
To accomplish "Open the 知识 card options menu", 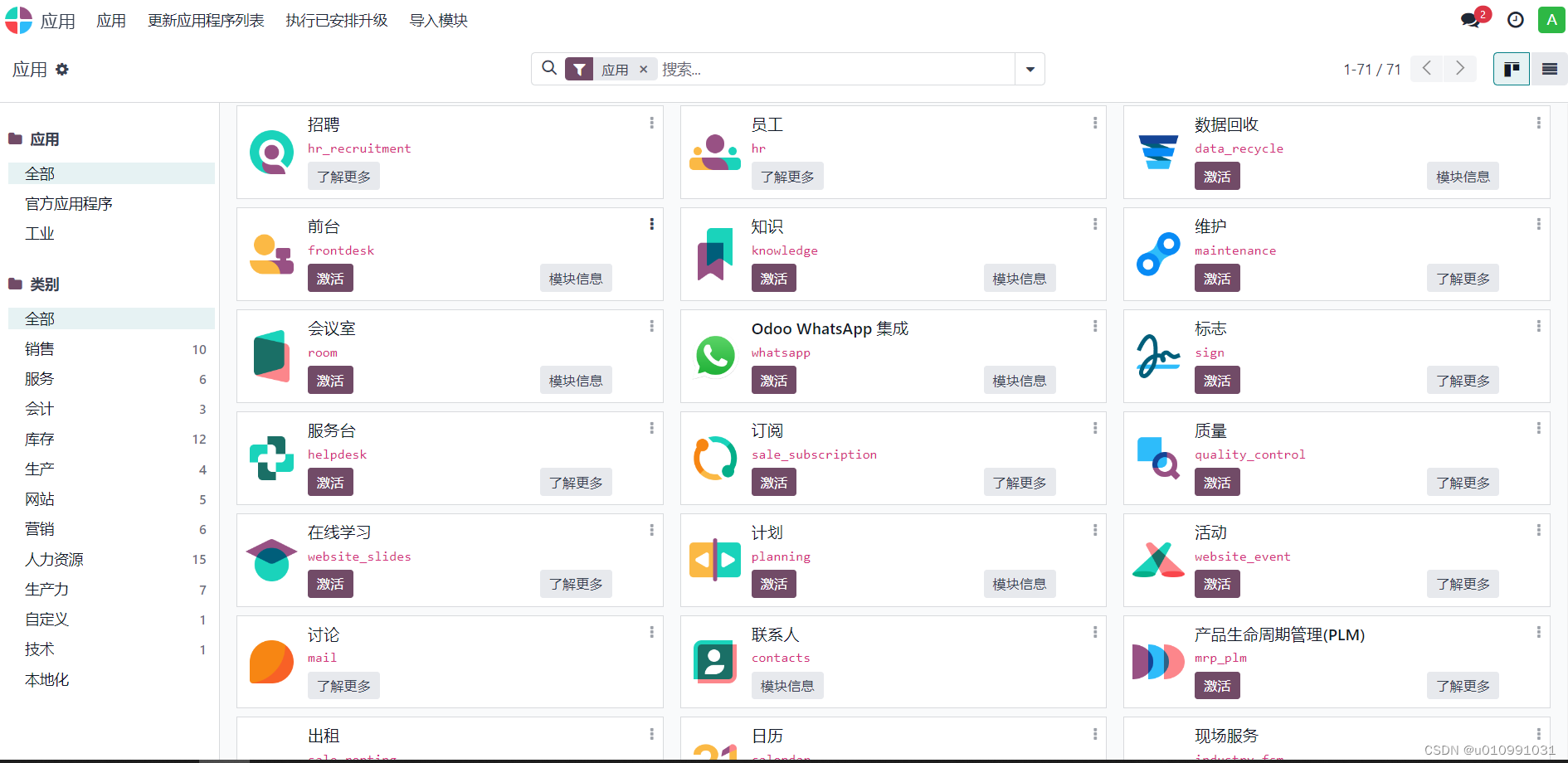I will coord(1095,224).
